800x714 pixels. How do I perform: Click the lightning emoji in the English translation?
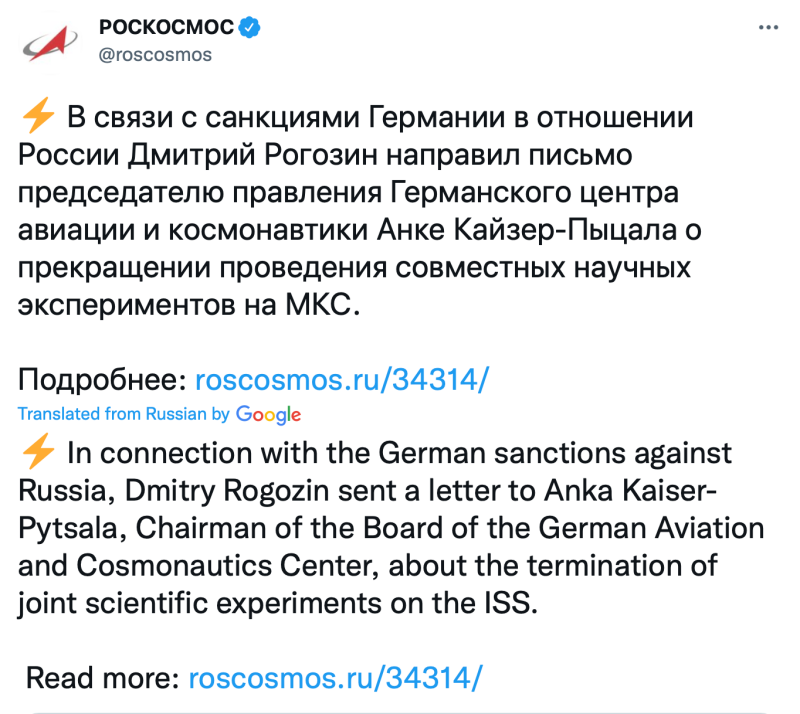37,454
